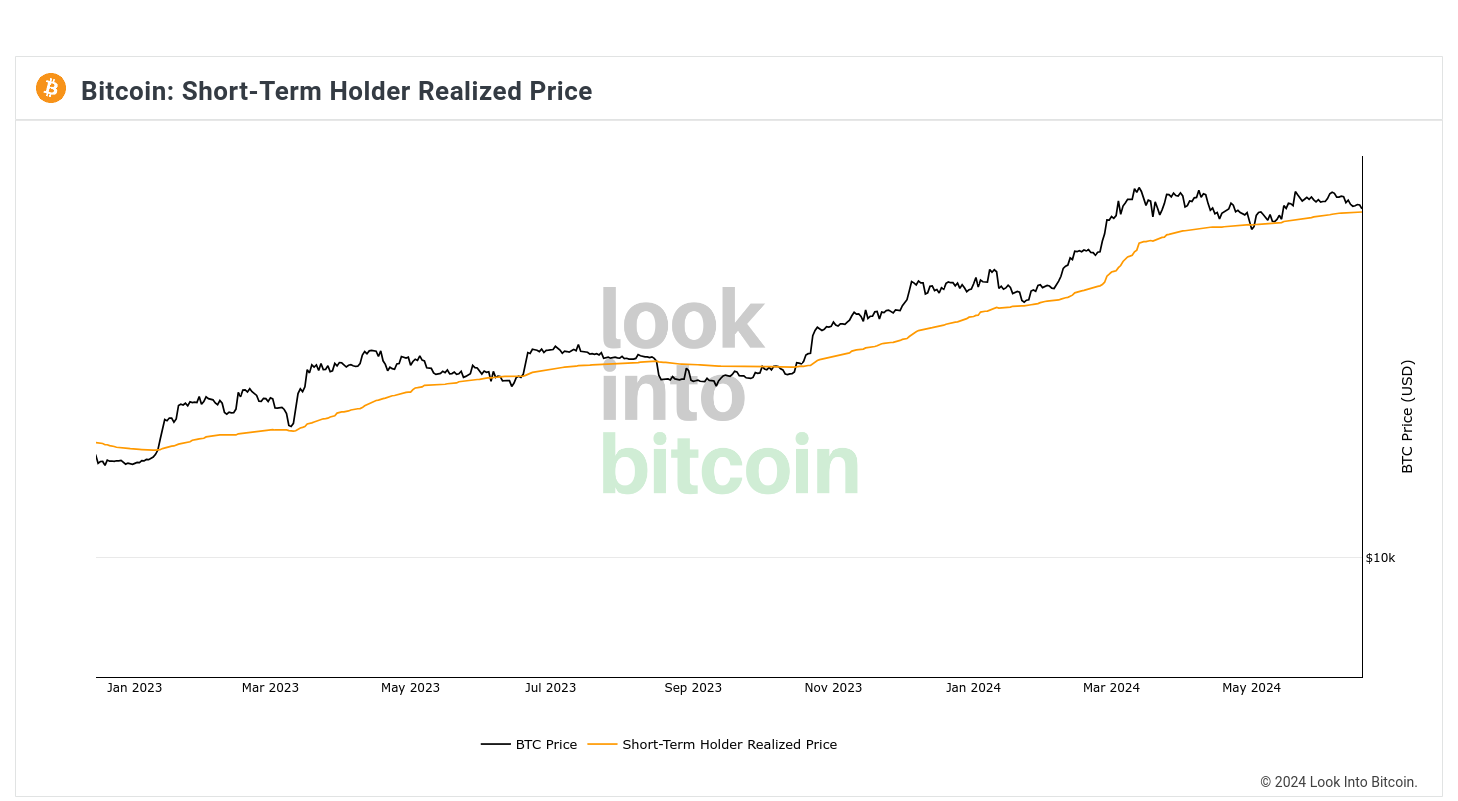The height and width of the screenshot is (801, 1458).
Task: Click the black BTC Price legend line
Action: point(496,744)
